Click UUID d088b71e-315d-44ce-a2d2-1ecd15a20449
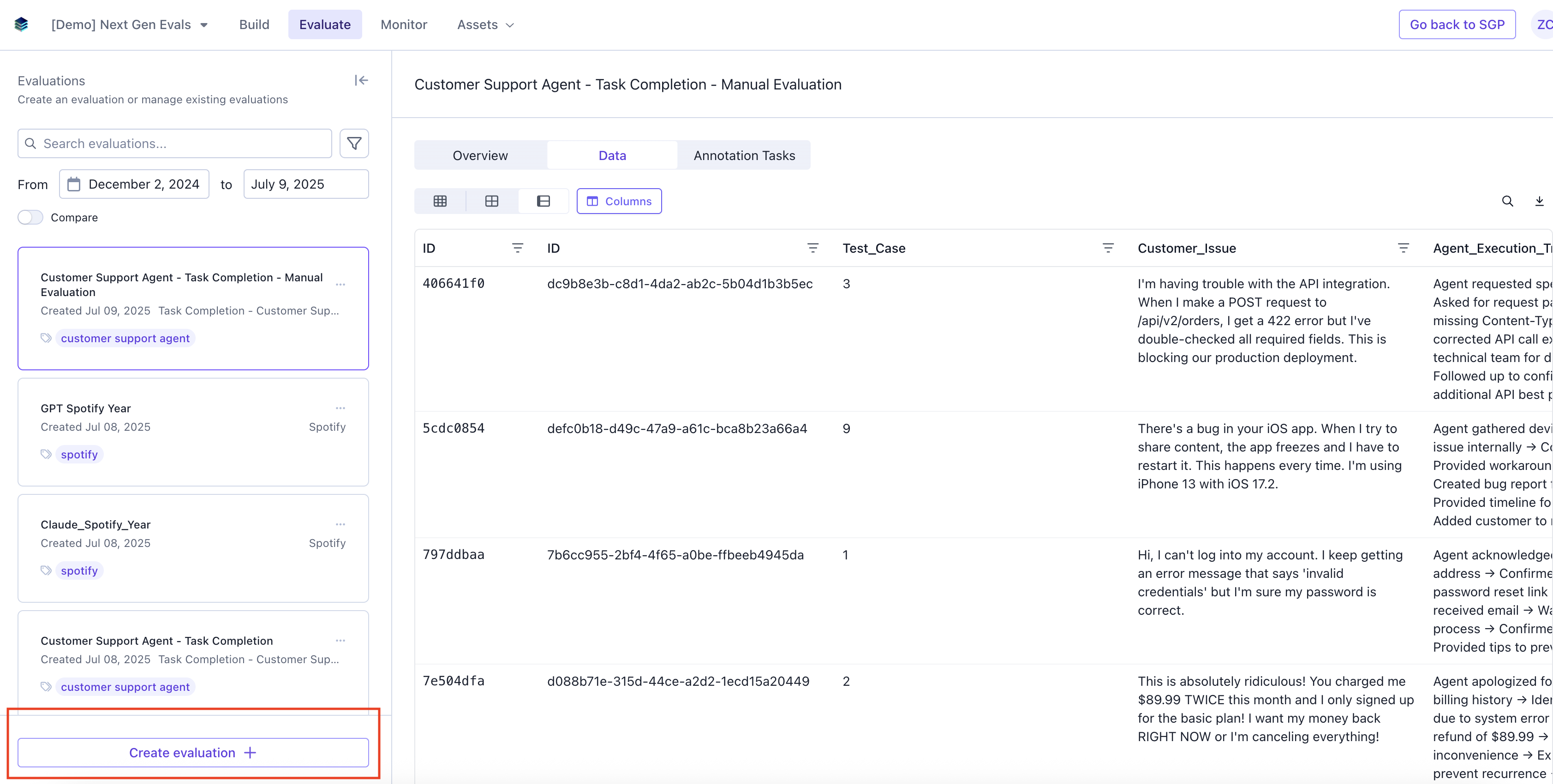The width and height of the screenshot is (1553, 784). pos(678,682)
